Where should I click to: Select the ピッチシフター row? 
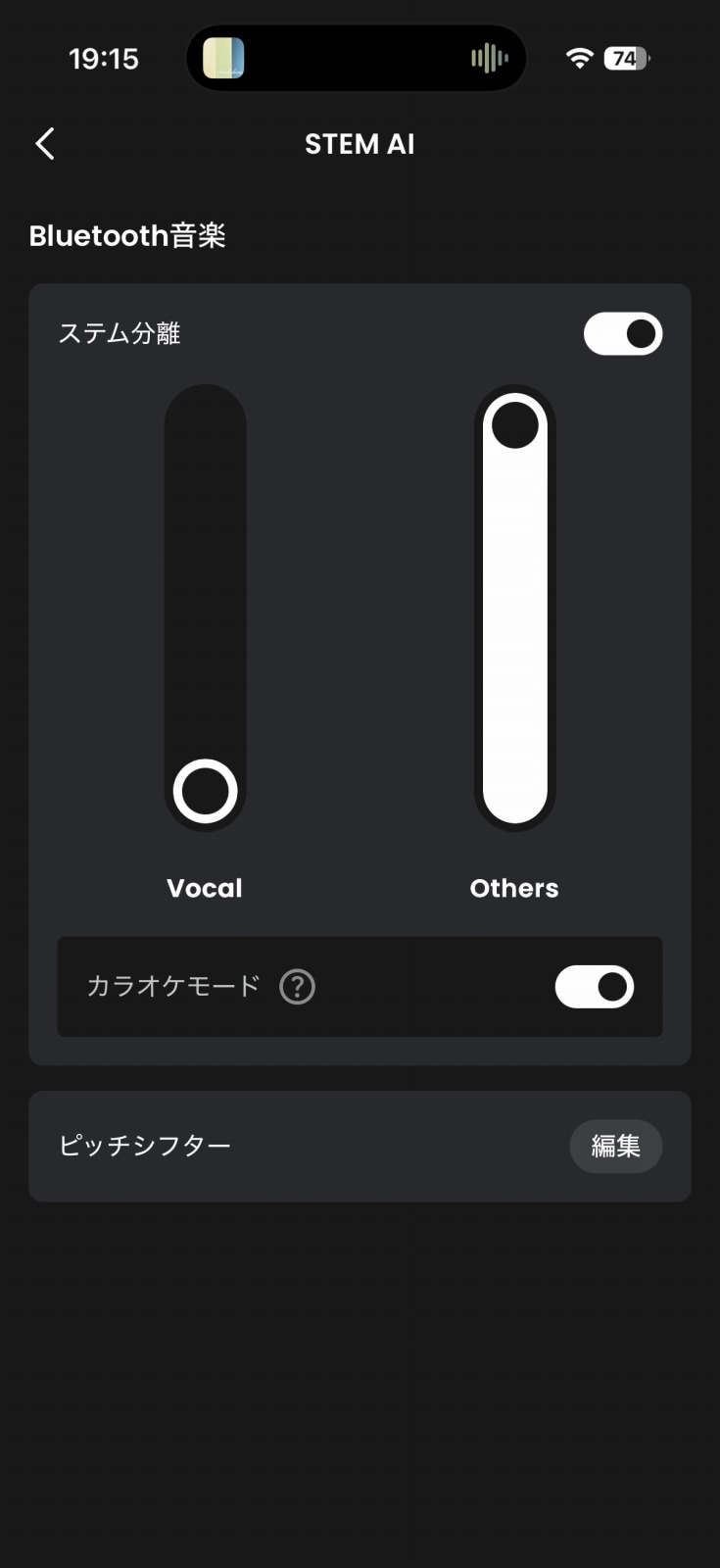pyautogui.click(x=360, y=1147)
